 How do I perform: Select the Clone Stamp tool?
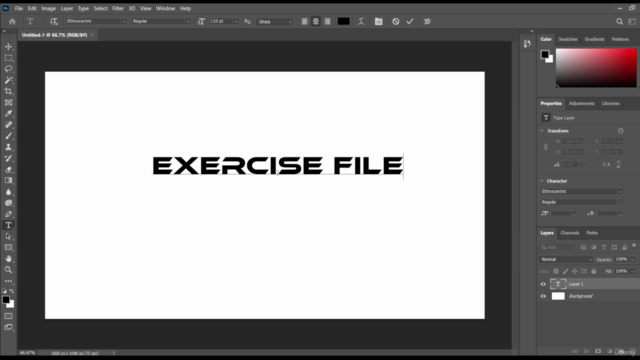9,147
